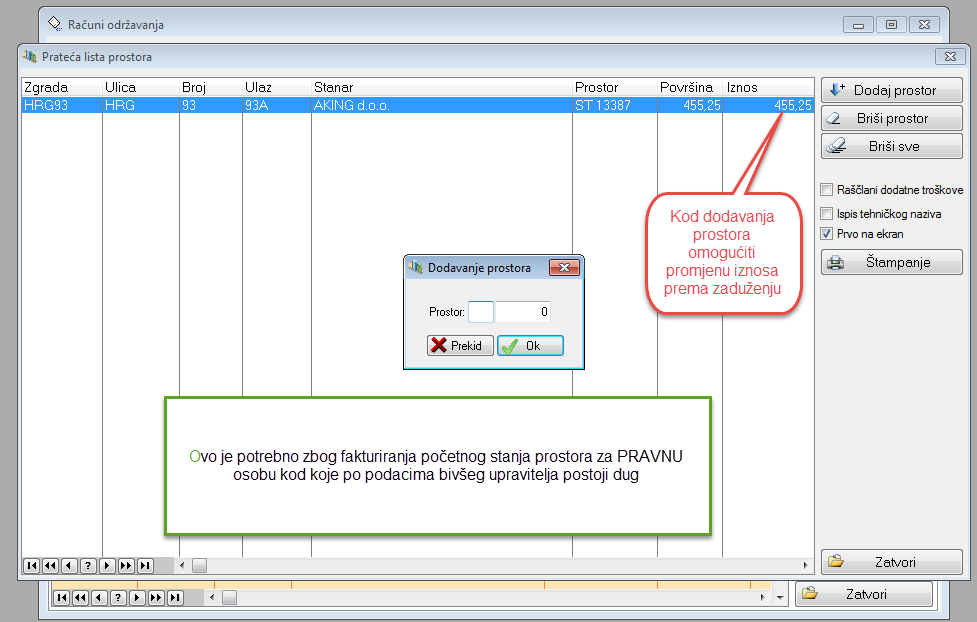
Task: Enable Ispis tehničkog naziva checkbox
Action: click(x=827, y=214)
